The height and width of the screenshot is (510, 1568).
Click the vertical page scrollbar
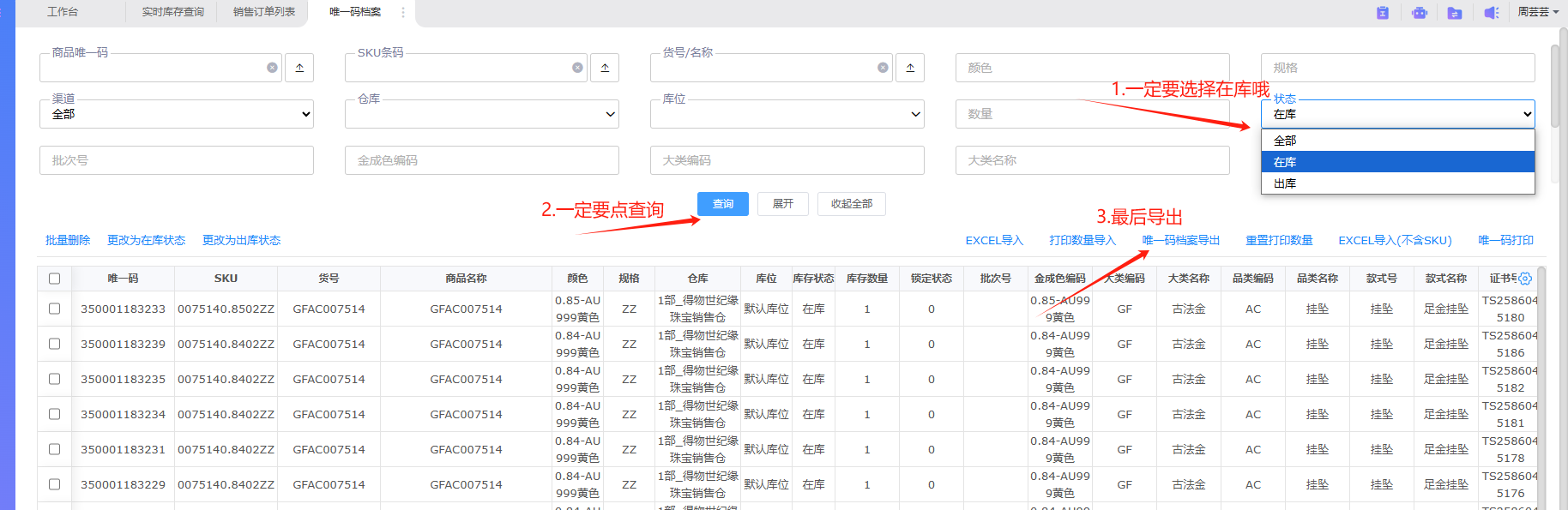point(1554,86)
